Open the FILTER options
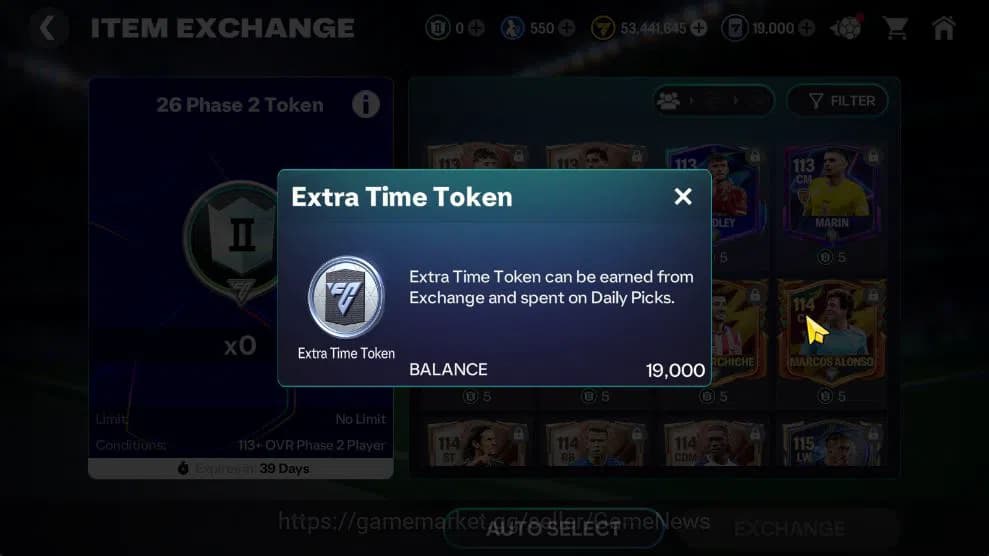The image size is (989, 556). pyautogui.click(x=838, y=101)
